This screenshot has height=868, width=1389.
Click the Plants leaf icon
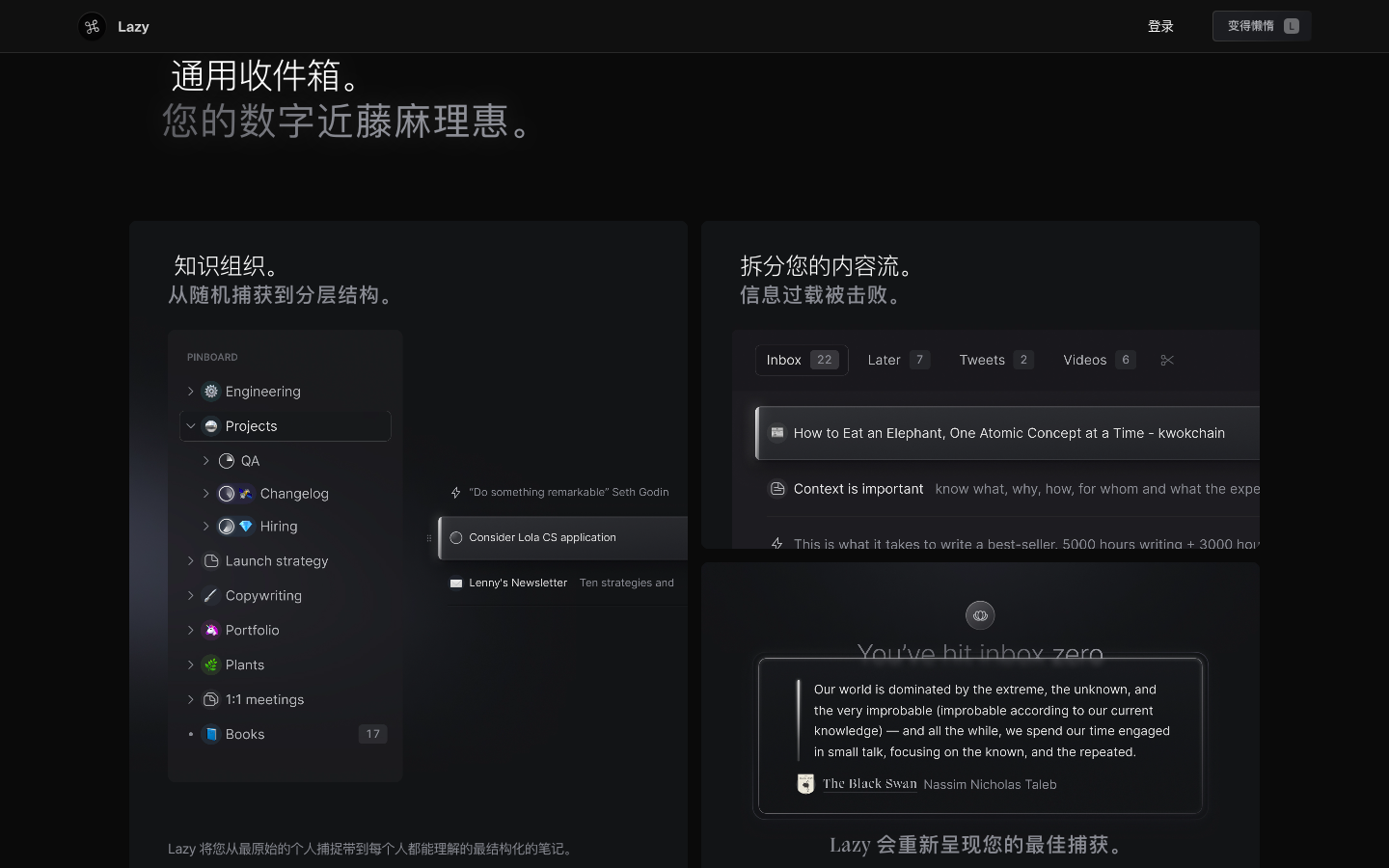tap(211, 665)
